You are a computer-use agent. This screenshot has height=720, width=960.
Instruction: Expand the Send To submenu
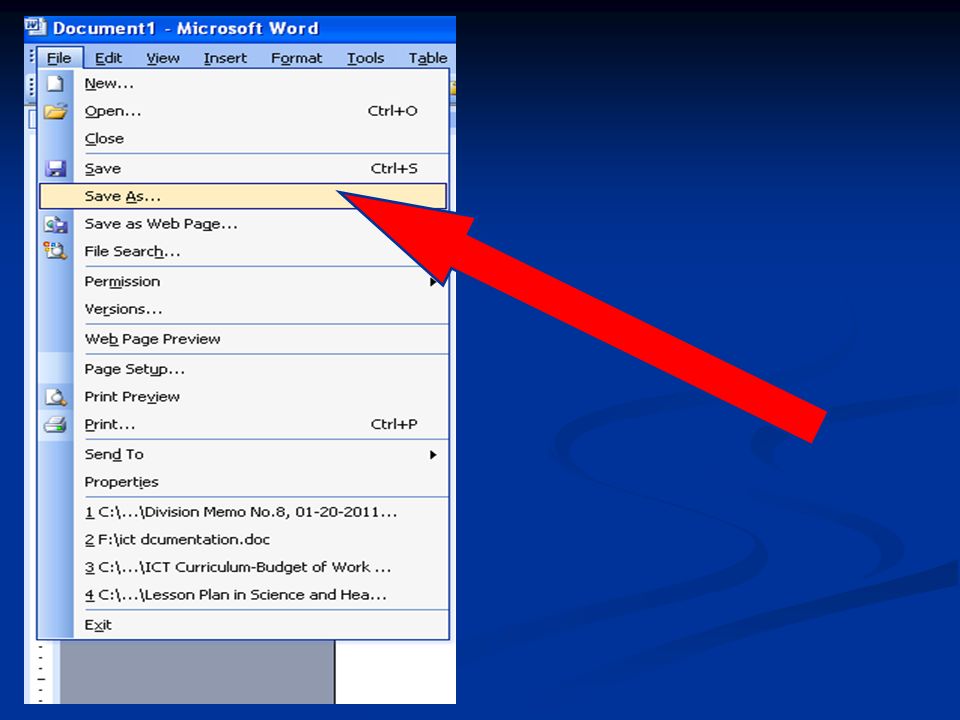coord(243,454)
